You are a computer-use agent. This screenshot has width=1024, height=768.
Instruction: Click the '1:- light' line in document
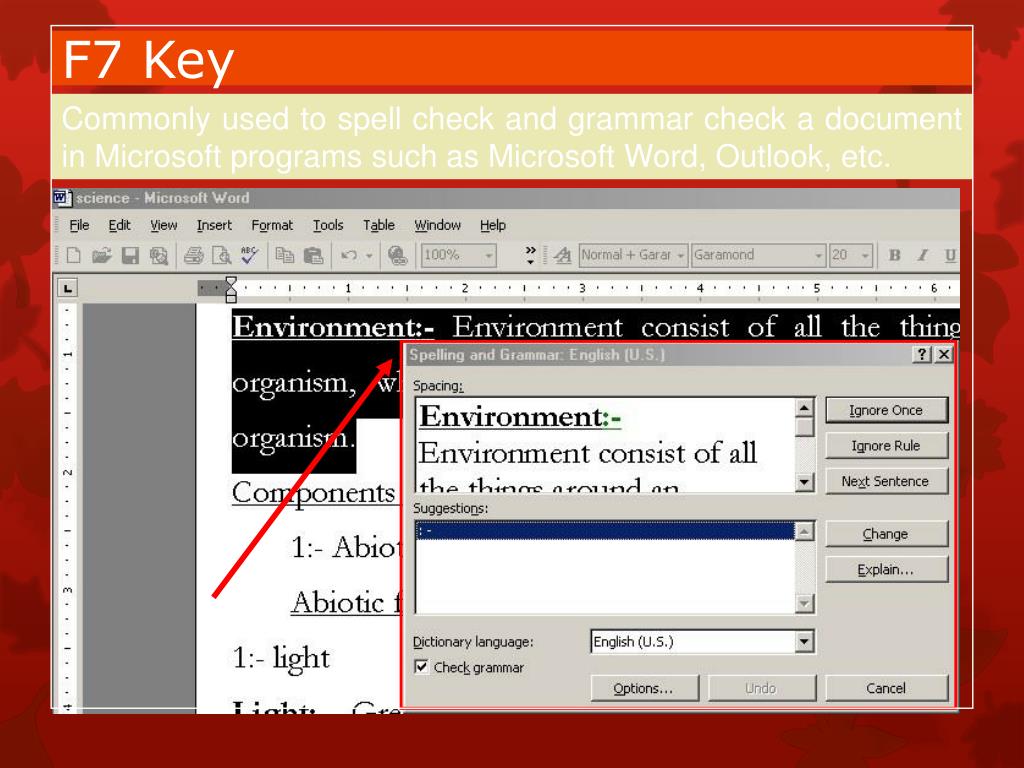click(x=281, y=658)
